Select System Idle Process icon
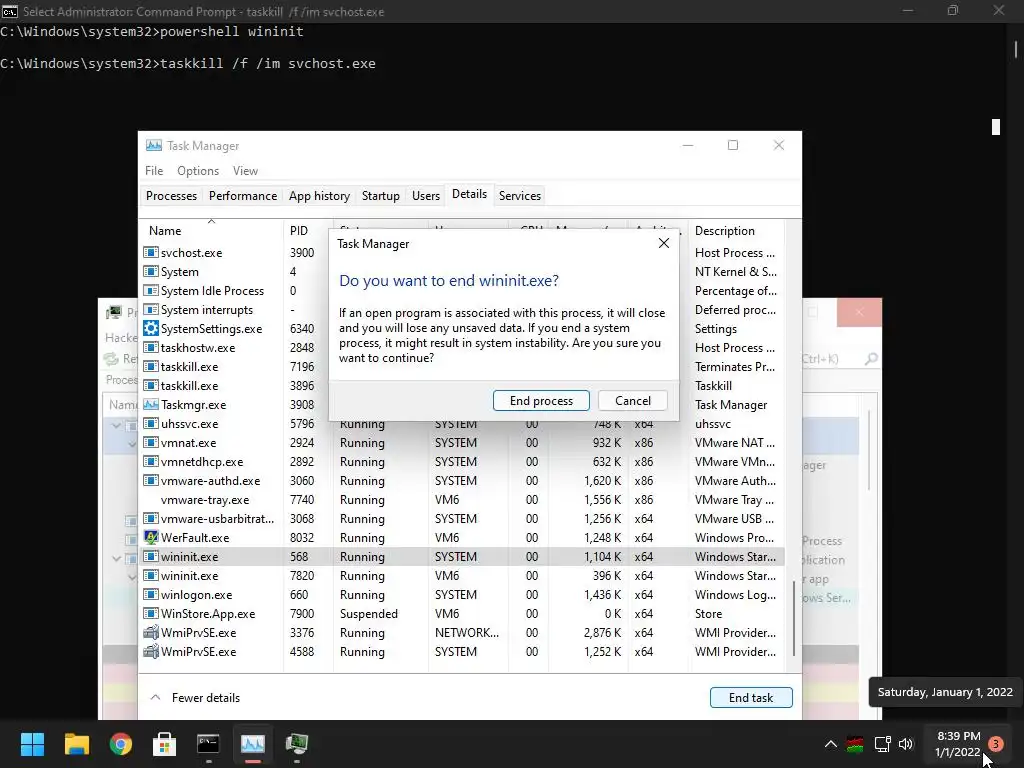Image resolution: width=1024 pixels, height=768 pixels. (x=151, y=290)
